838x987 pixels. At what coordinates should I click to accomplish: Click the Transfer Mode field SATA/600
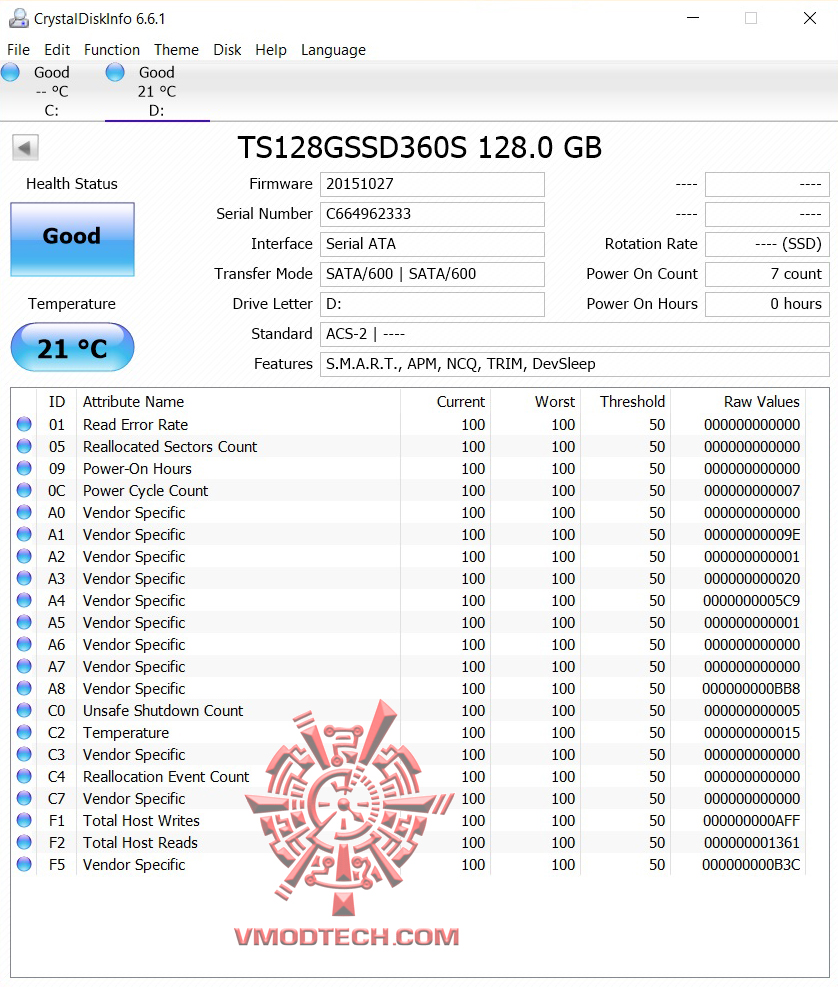click(433, 274)
